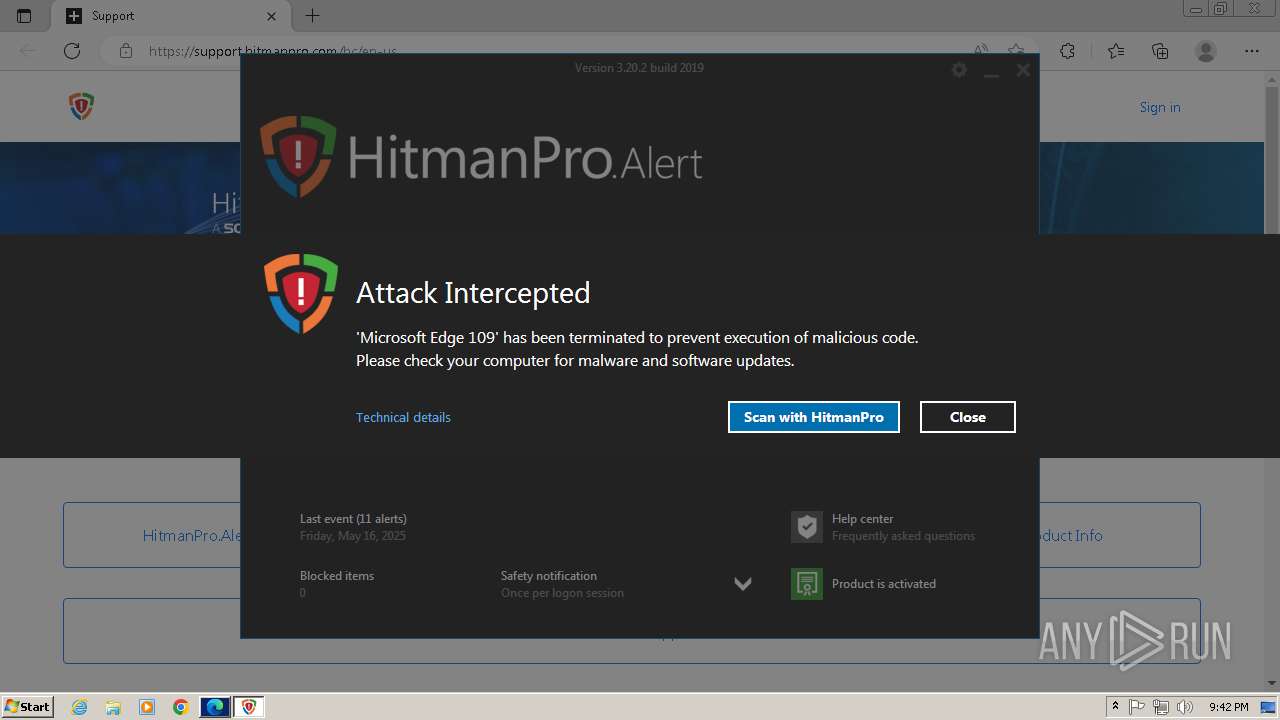
Task: Open the Technical details link
Action: pyautogui.click(x=403, y=417)
